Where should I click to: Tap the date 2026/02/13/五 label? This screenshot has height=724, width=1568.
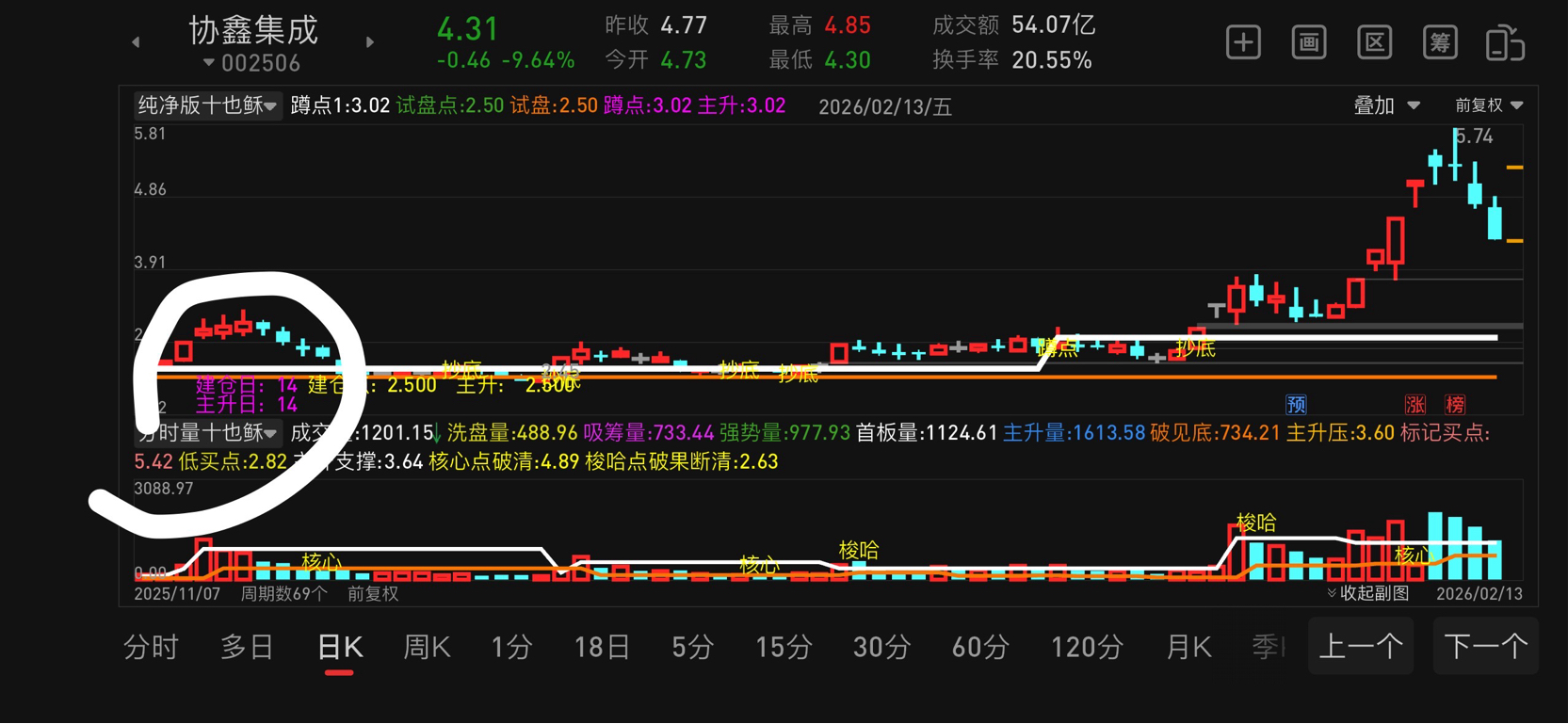point(885,106)
